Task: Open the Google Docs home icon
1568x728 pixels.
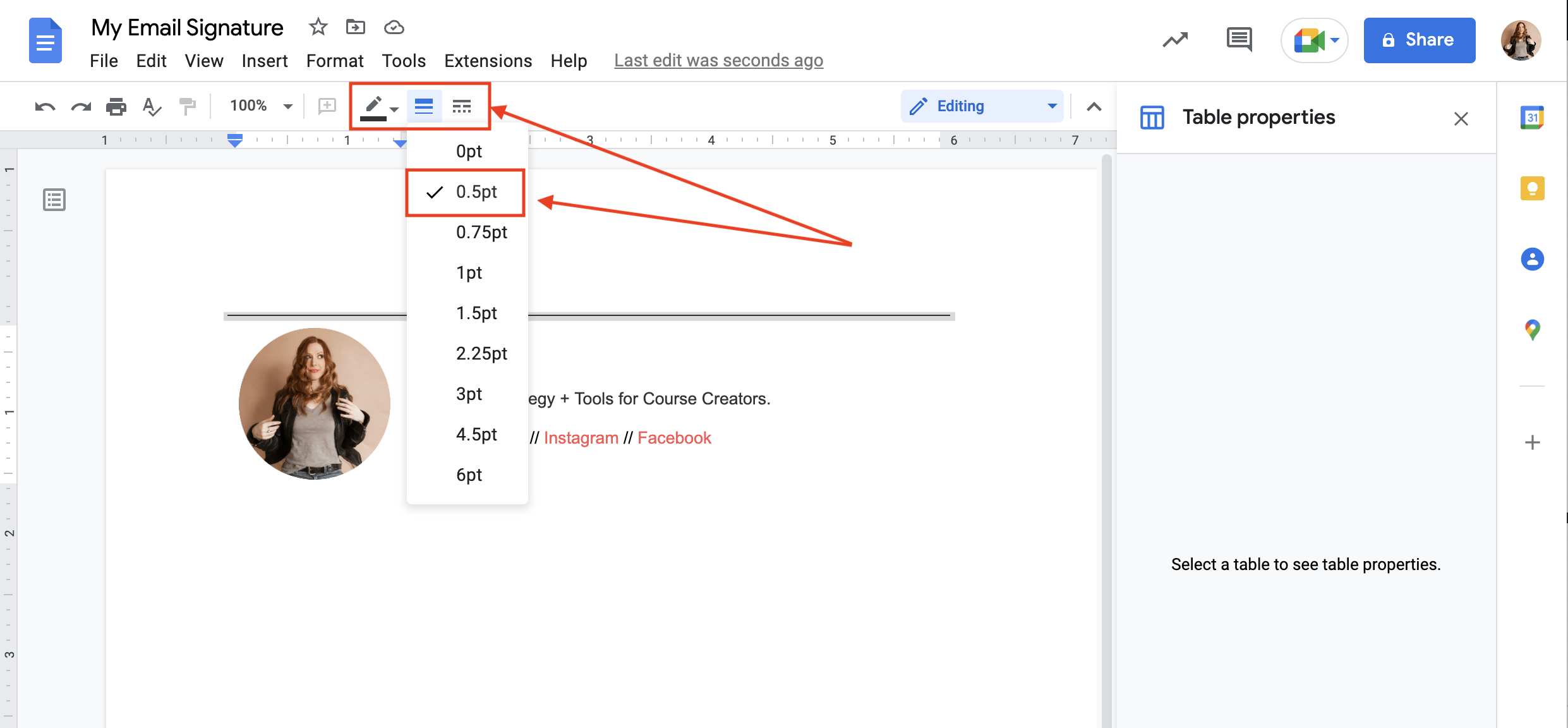Action: [x=45, y=41]
